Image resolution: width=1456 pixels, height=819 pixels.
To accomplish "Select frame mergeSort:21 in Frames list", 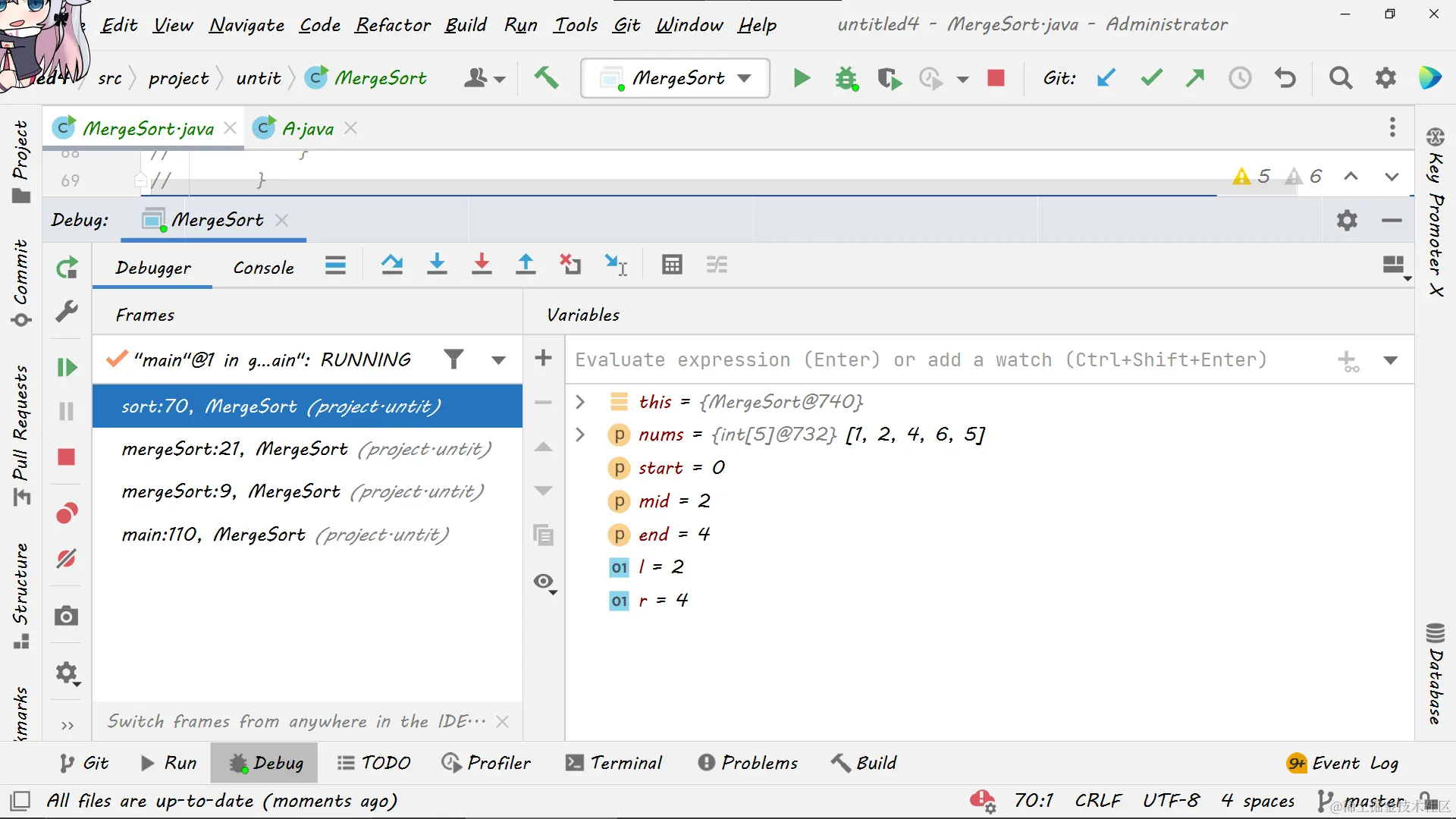I will click(x=306, y=450).
